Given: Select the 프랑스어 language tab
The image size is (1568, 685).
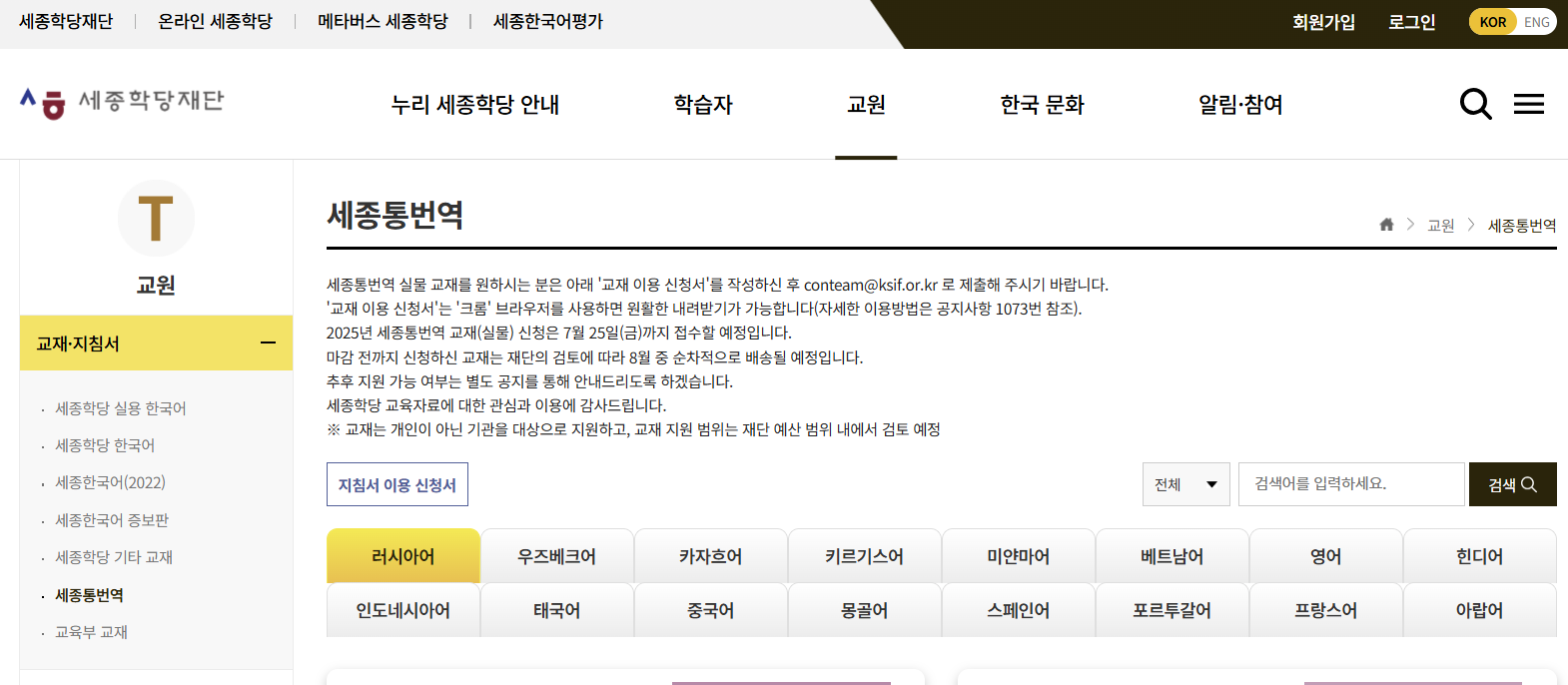Looking at the screenshot, I should coord(1326,610).
